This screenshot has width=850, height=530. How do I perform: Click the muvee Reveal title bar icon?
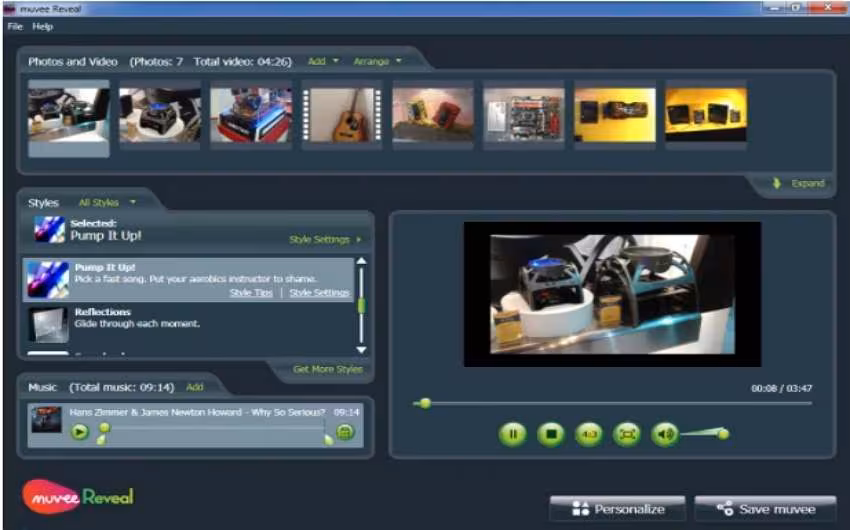[9, 9]
